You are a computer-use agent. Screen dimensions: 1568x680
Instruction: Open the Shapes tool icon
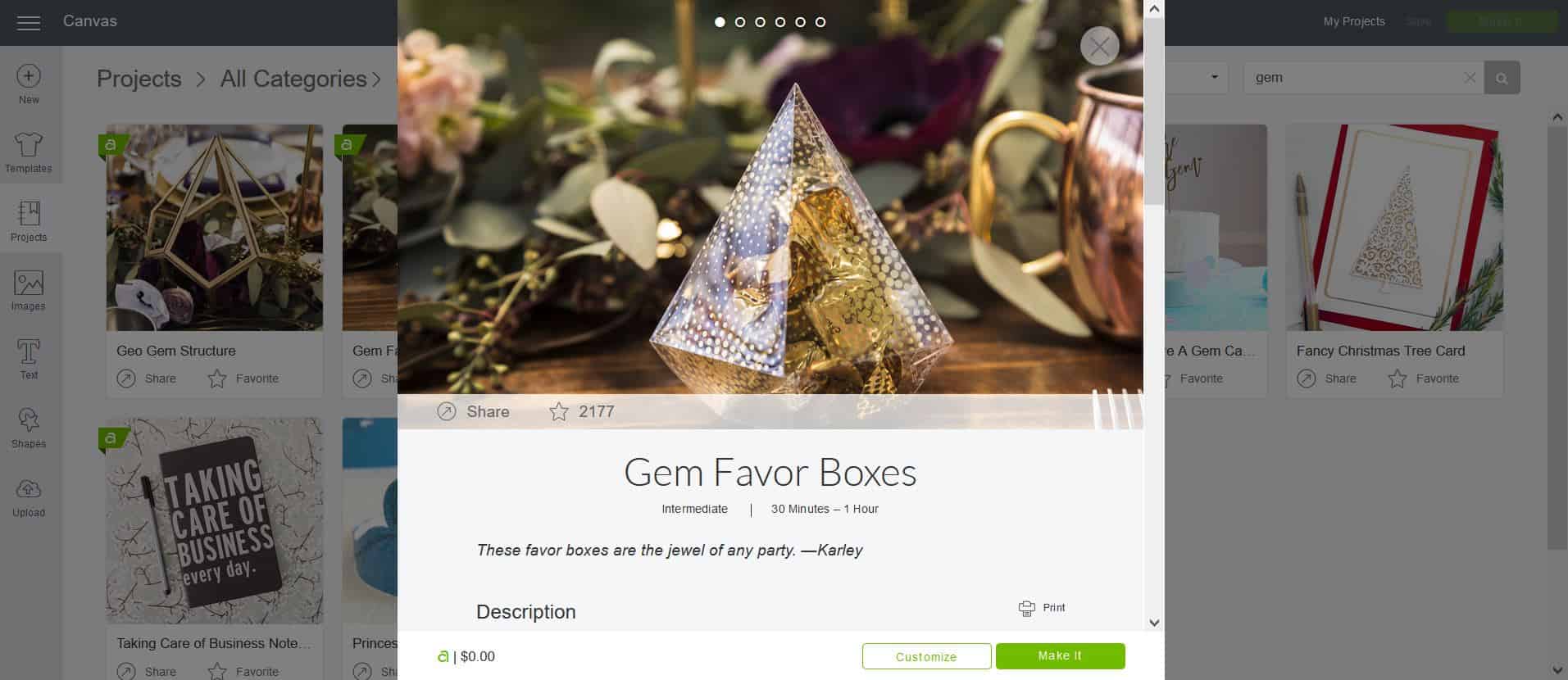(x=29, y=420)
